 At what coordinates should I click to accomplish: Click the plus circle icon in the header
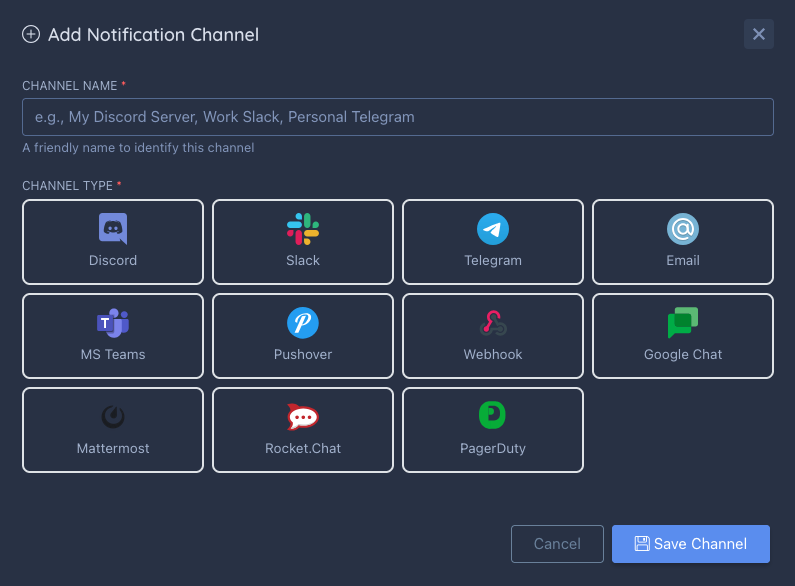[31, 34]
